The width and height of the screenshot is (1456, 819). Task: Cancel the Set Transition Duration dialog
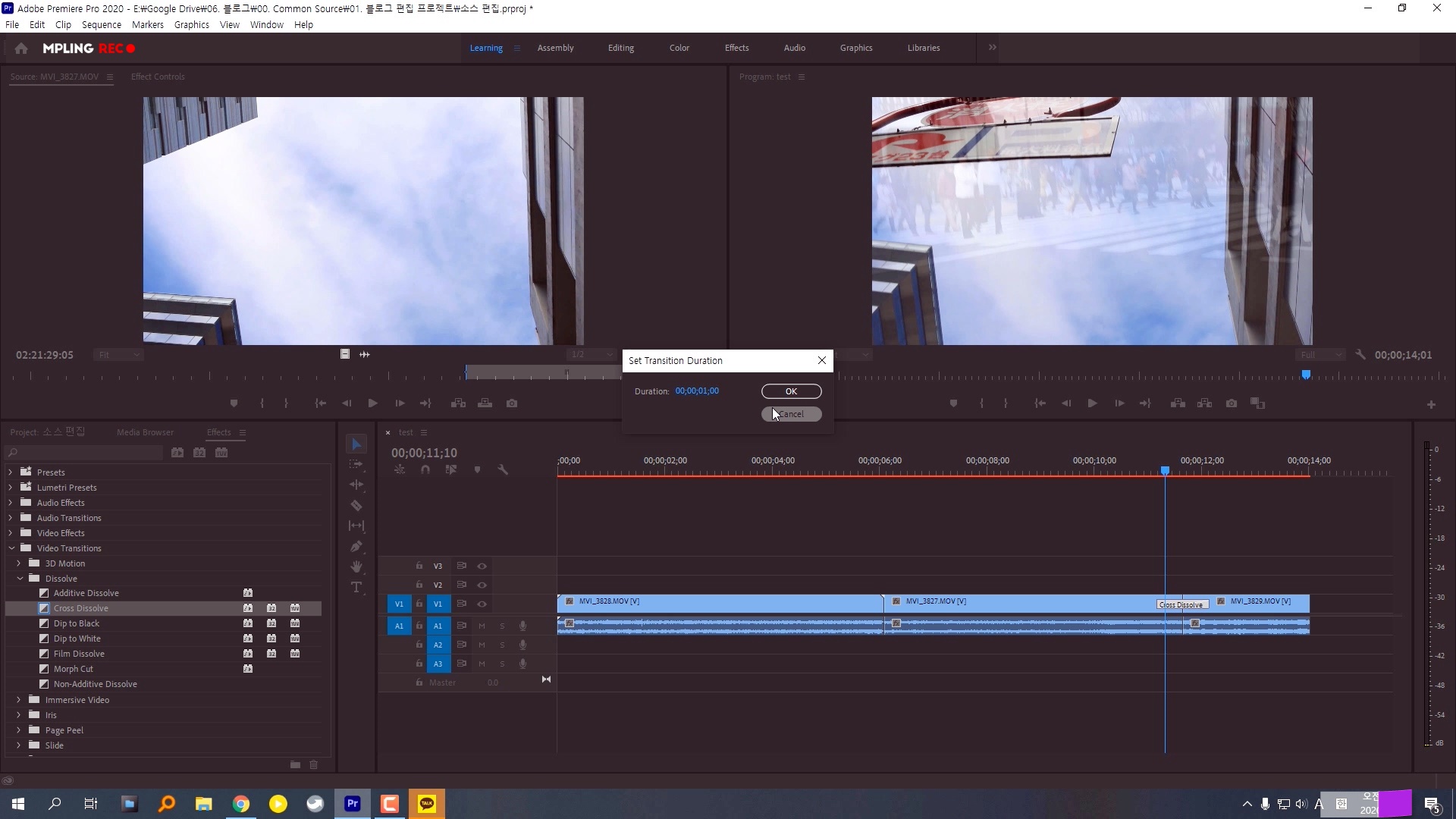[792, 414]
